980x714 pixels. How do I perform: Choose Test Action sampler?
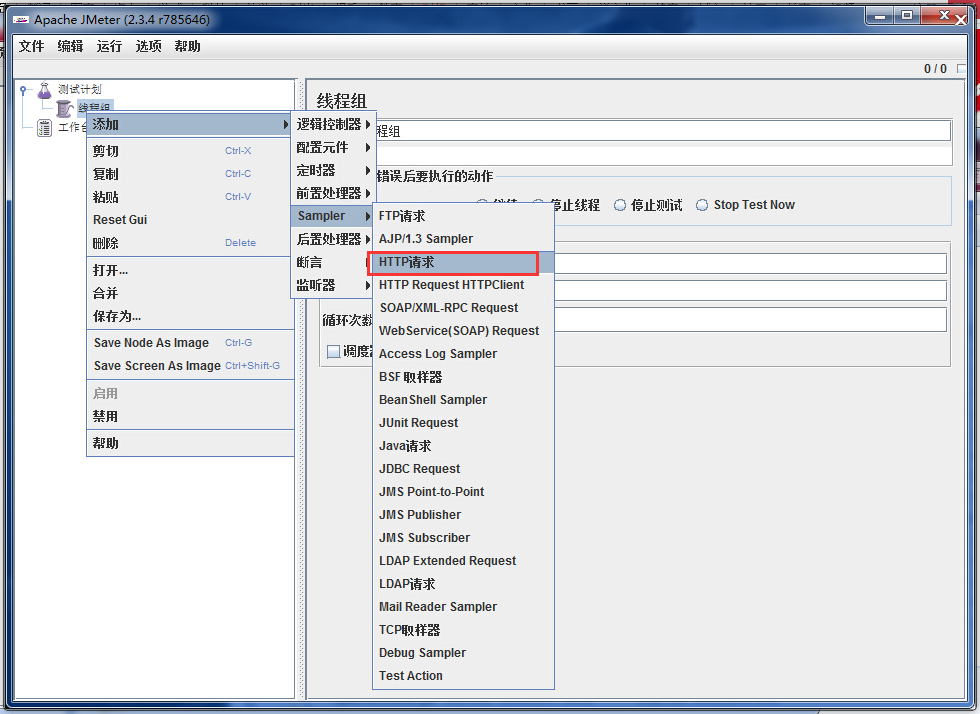click(x=463, y=676)
